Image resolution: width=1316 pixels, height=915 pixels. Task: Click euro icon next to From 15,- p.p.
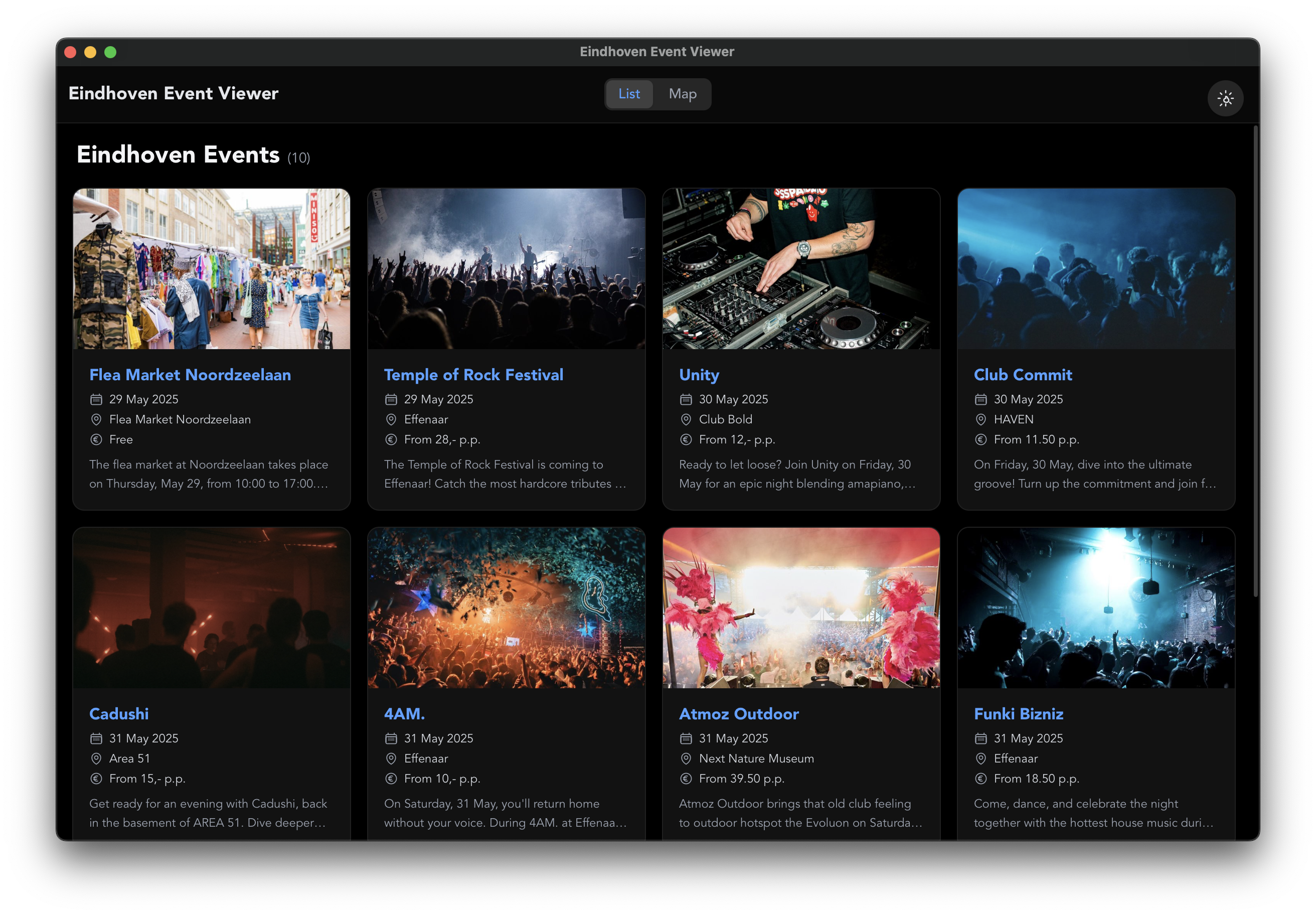pos(96,778)
